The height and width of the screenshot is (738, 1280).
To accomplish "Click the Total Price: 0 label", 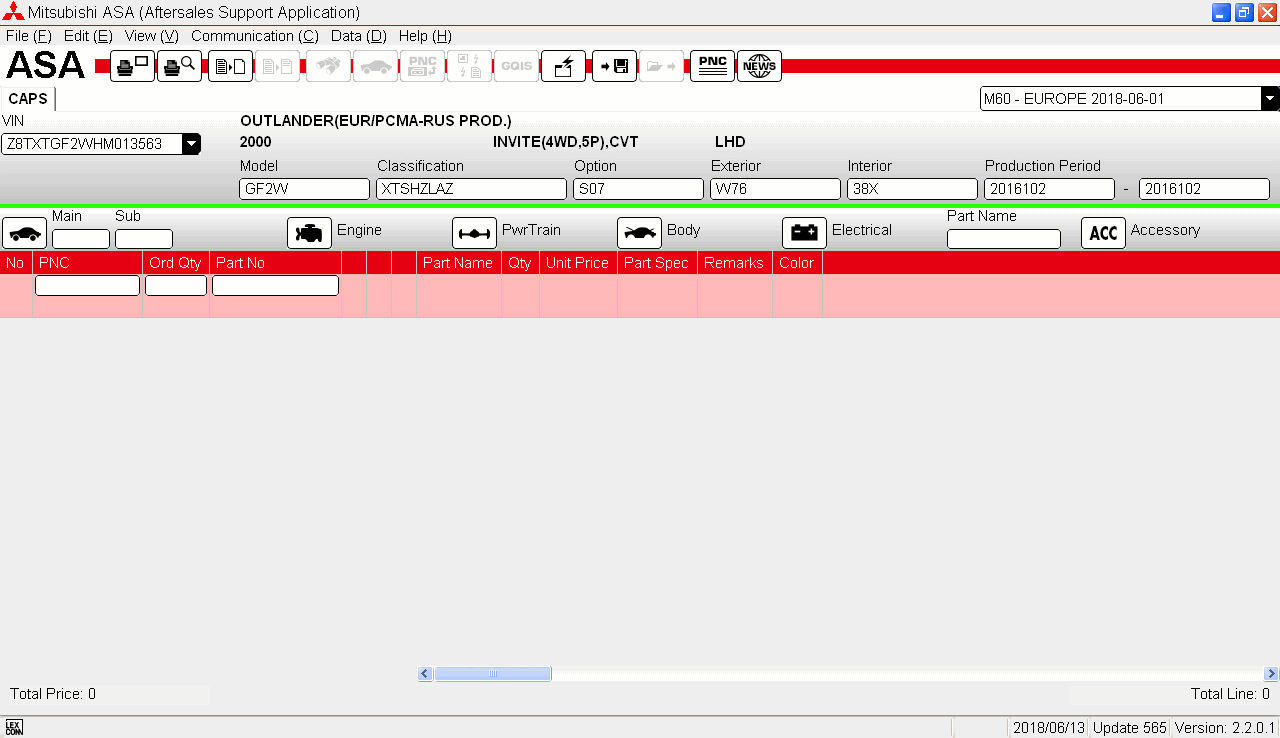I will (53, 694).
